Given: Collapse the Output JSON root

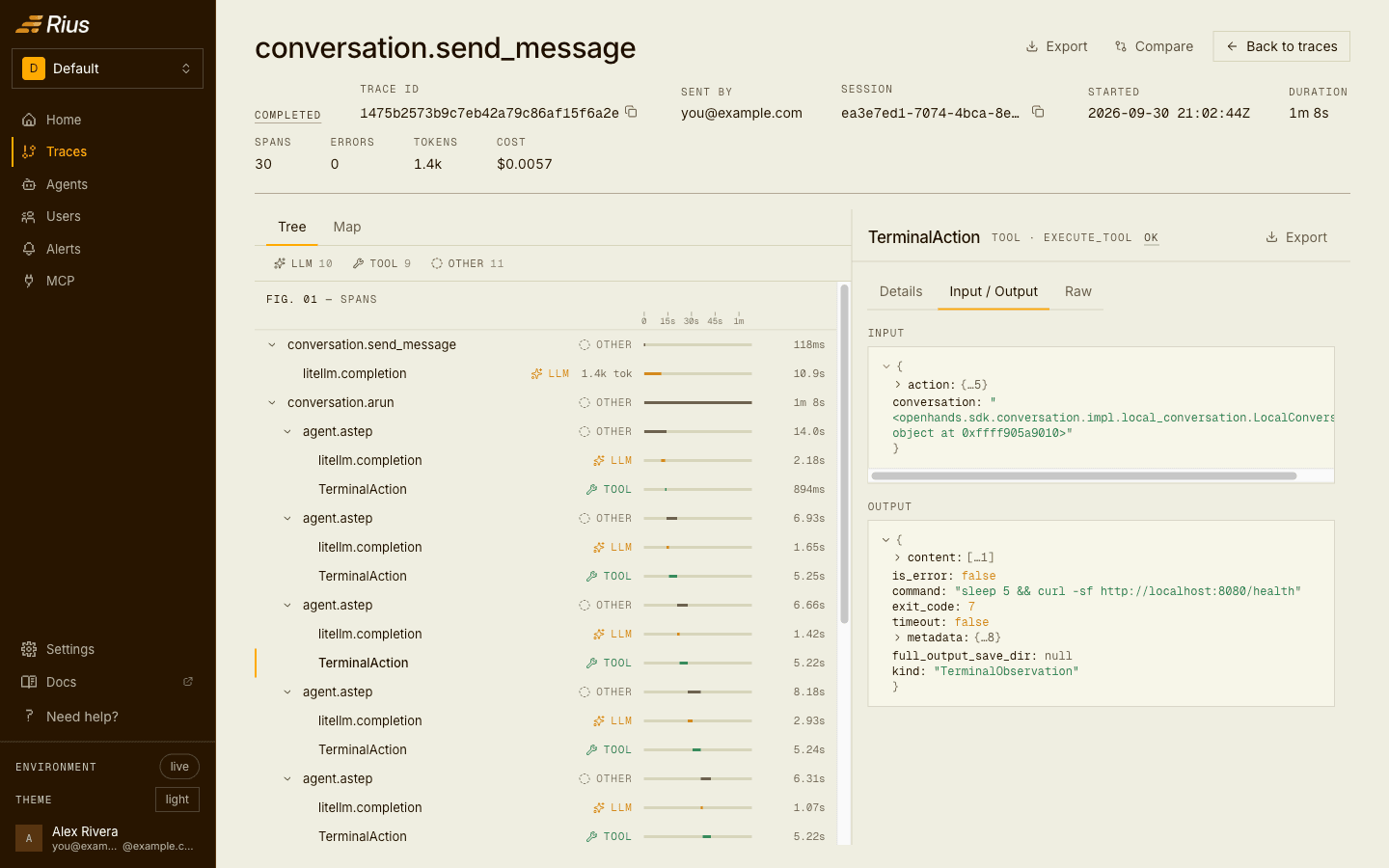Looking at the screenshot, I should [x=886, y=540].
